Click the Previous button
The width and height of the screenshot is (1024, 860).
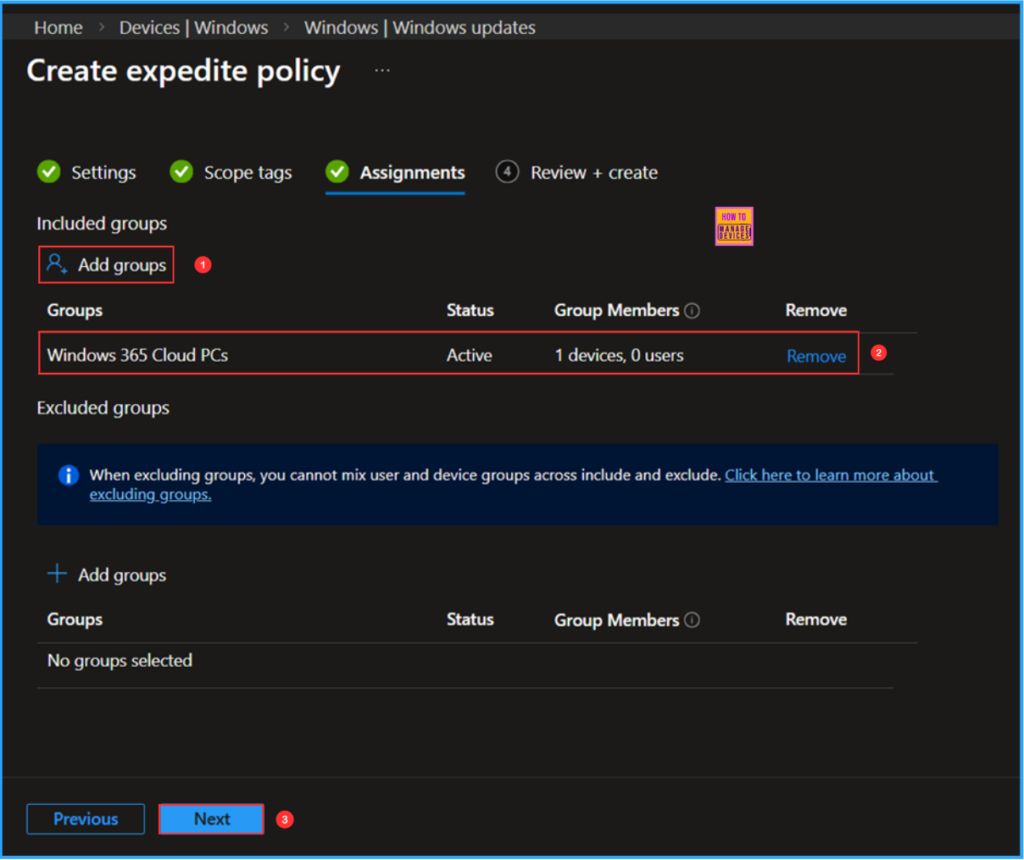tap(85, 818)
